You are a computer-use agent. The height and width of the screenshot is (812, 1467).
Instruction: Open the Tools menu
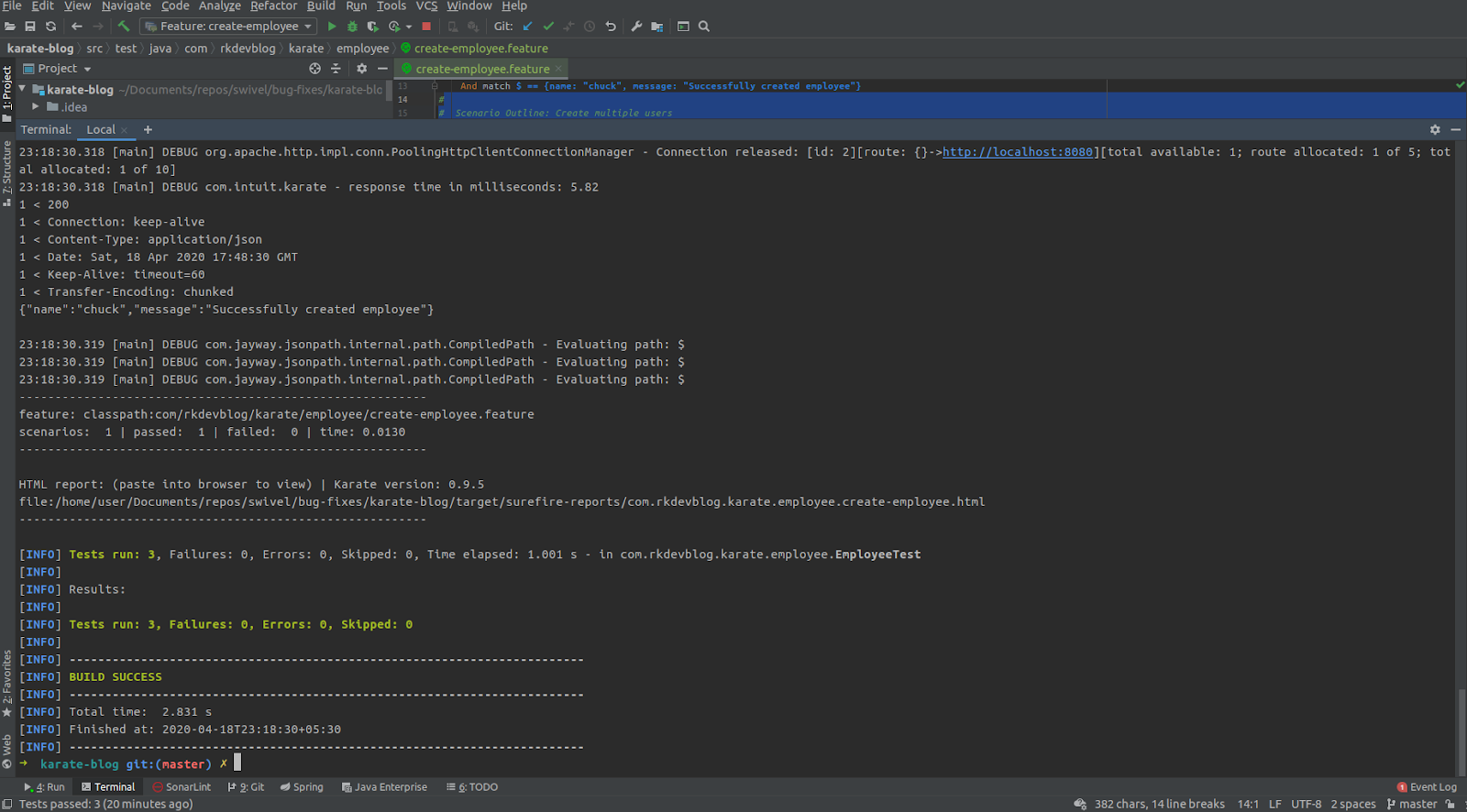pos(392,5)
